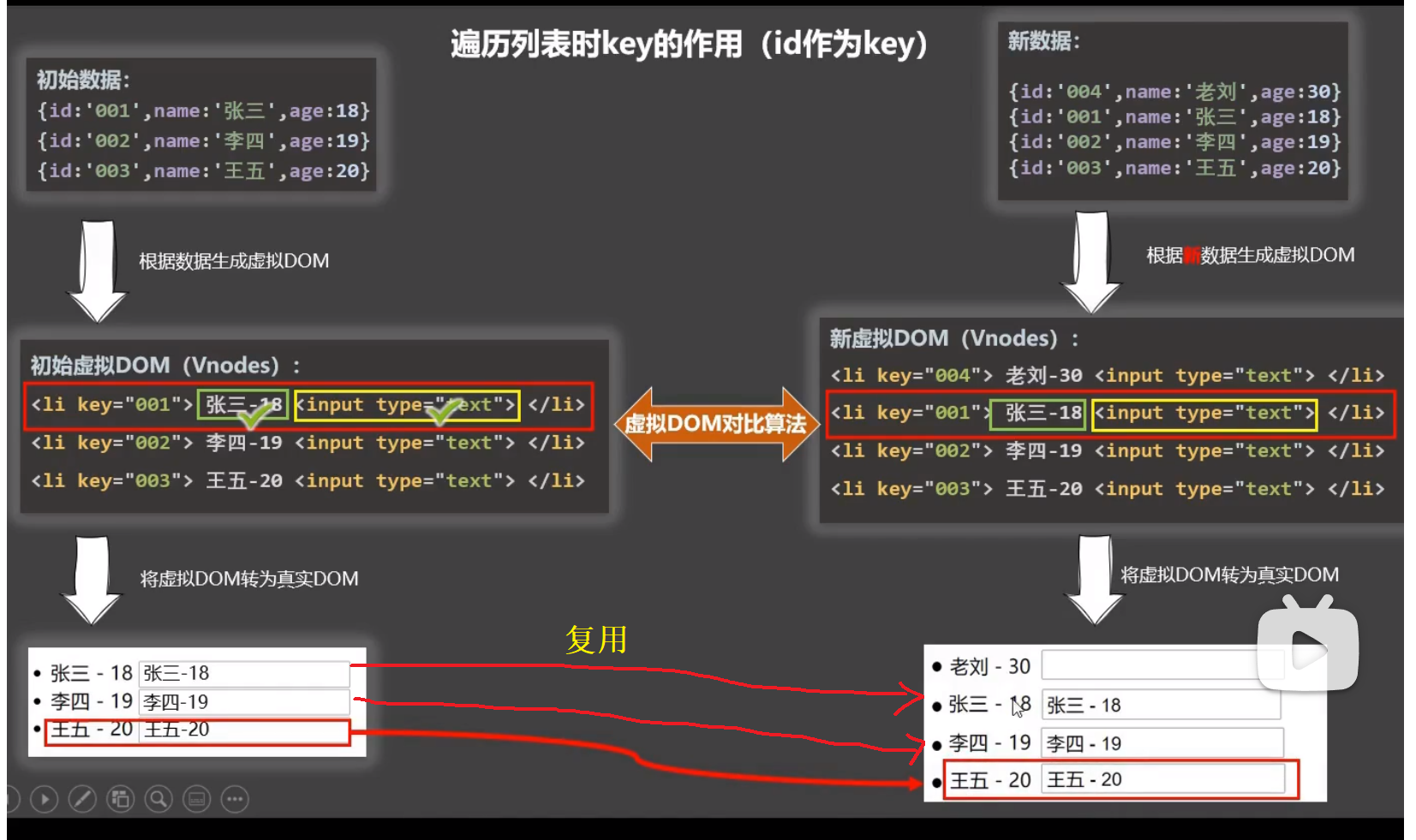
Task: Click new vnode line key="003" 王五-20
Action: (1108, 489)
